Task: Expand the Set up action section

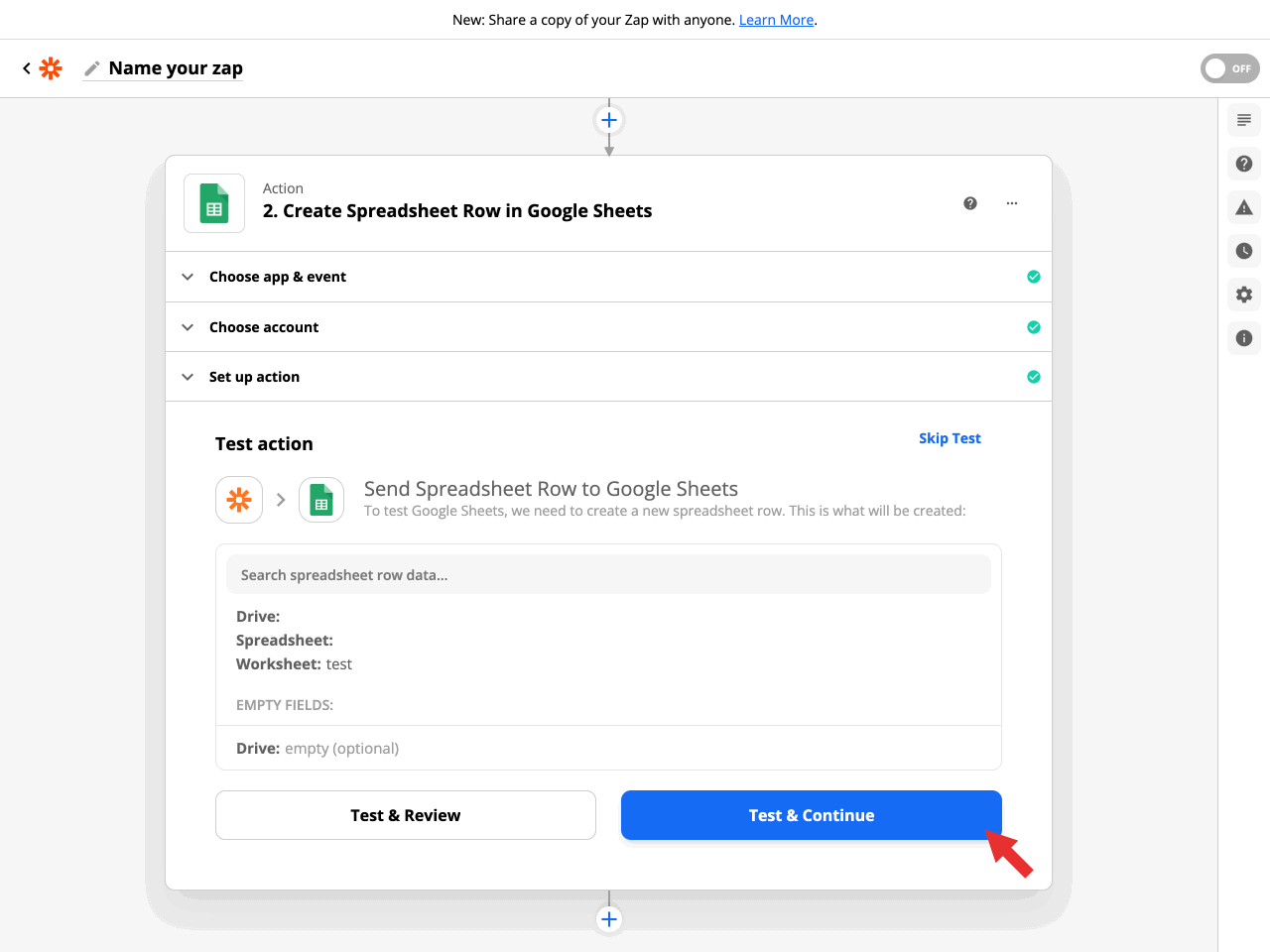Action: 254,377
